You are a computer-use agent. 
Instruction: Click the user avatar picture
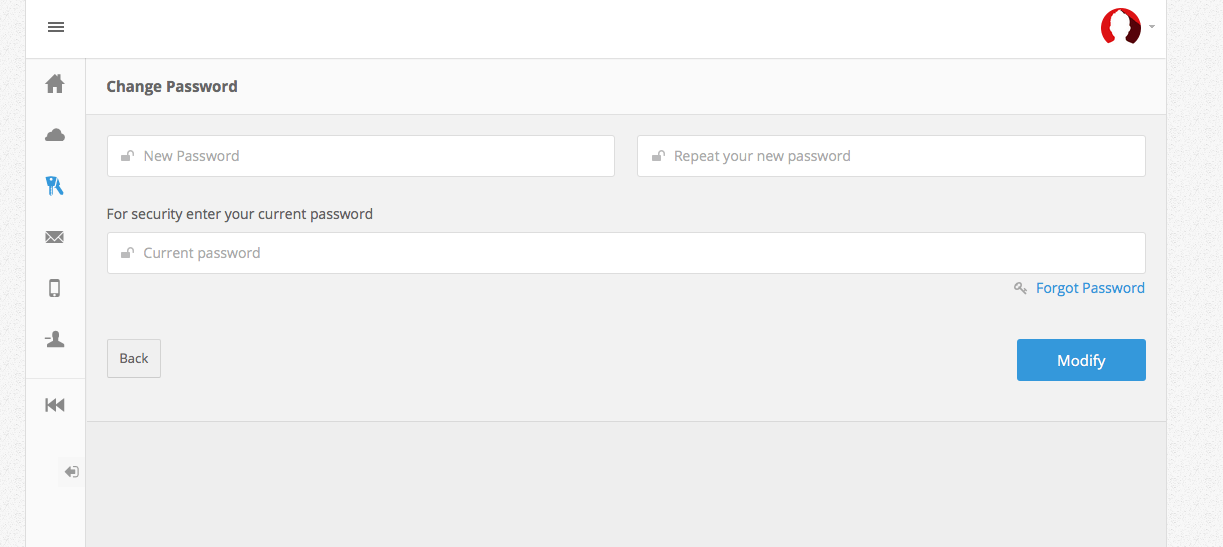pyautogui.click(x=1120, y=27)
